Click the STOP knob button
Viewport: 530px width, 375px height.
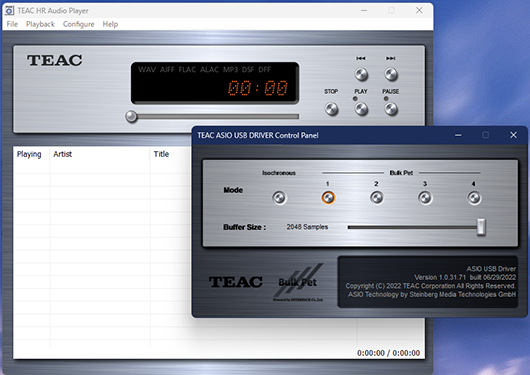click(331, 109)
